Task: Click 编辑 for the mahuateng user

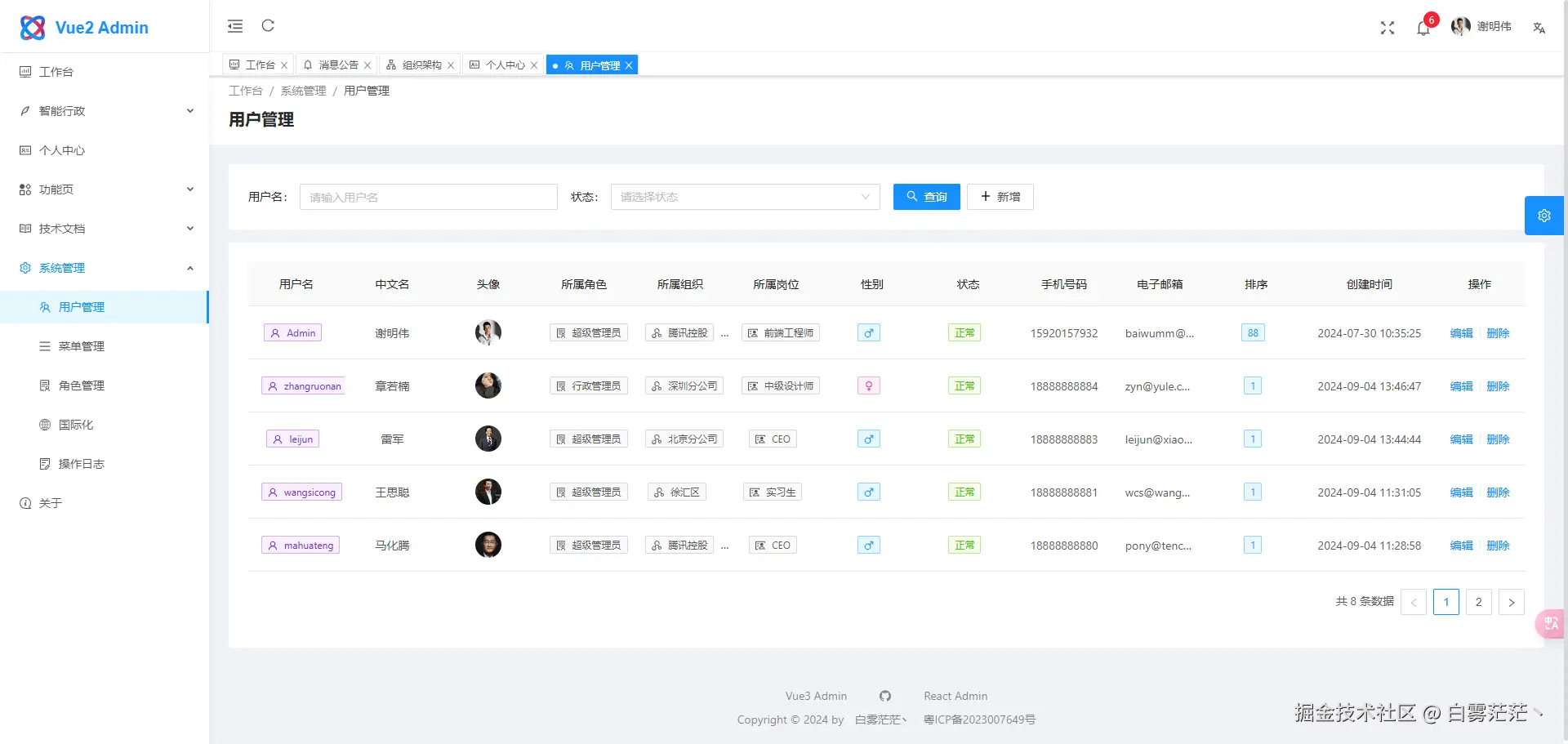Action: [x=1462, y=546]
